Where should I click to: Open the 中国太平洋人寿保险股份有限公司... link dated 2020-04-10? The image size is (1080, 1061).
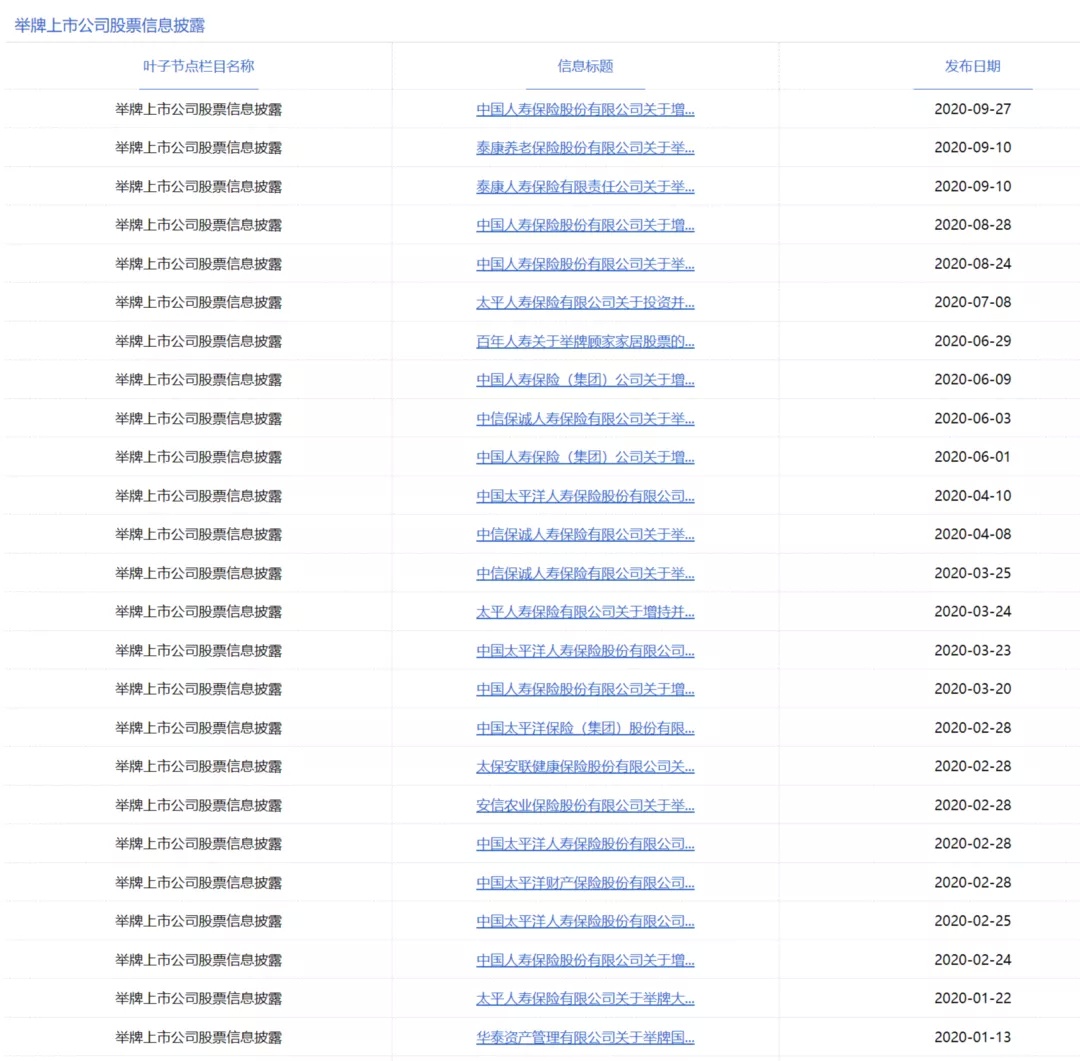click(585, 495)
